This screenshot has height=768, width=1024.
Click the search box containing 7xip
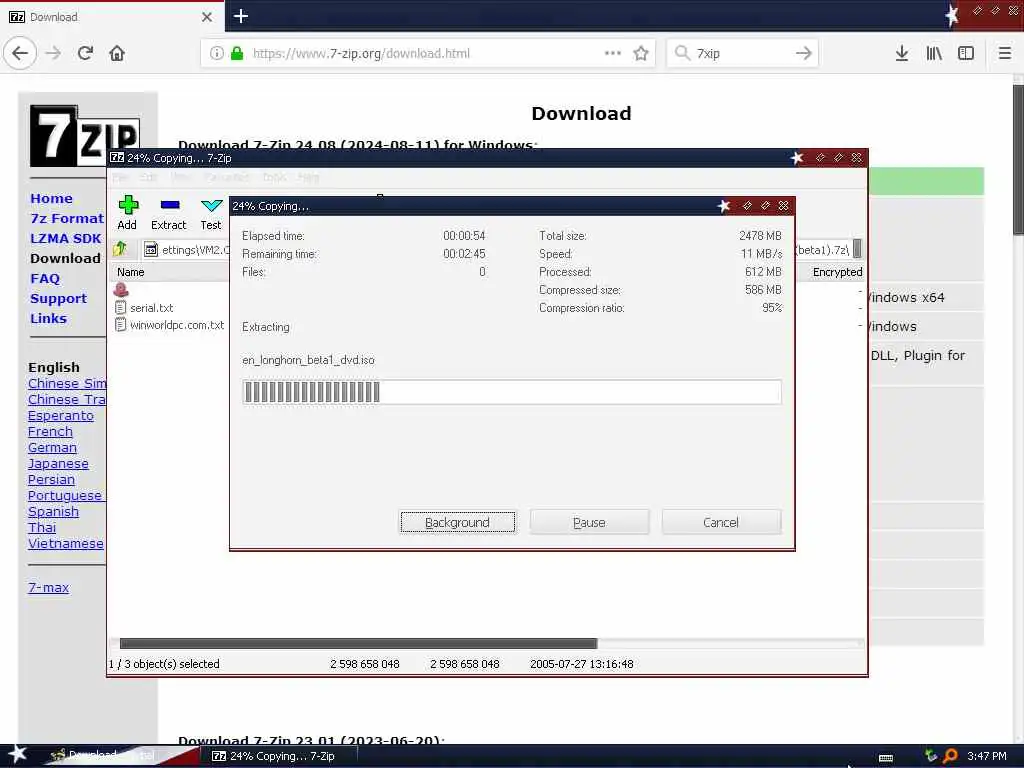[741, 53]
